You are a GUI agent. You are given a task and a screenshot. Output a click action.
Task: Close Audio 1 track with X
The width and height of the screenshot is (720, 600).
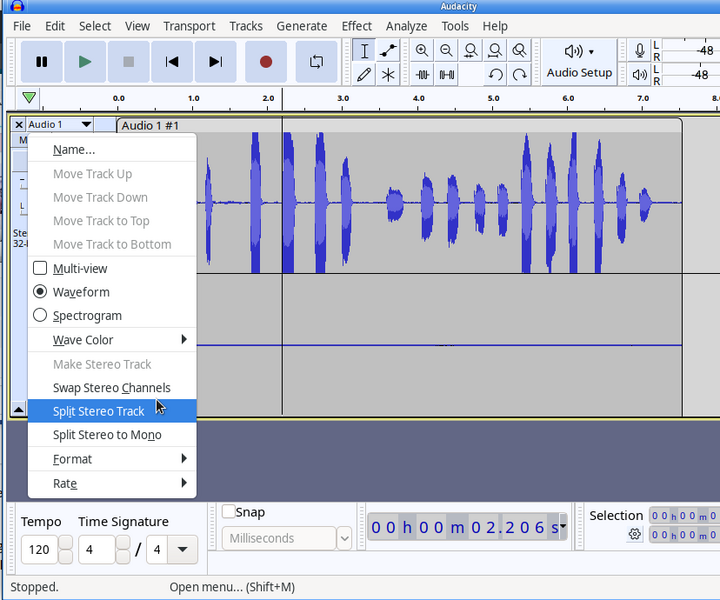pyautogui.click(x=18, y=124)
